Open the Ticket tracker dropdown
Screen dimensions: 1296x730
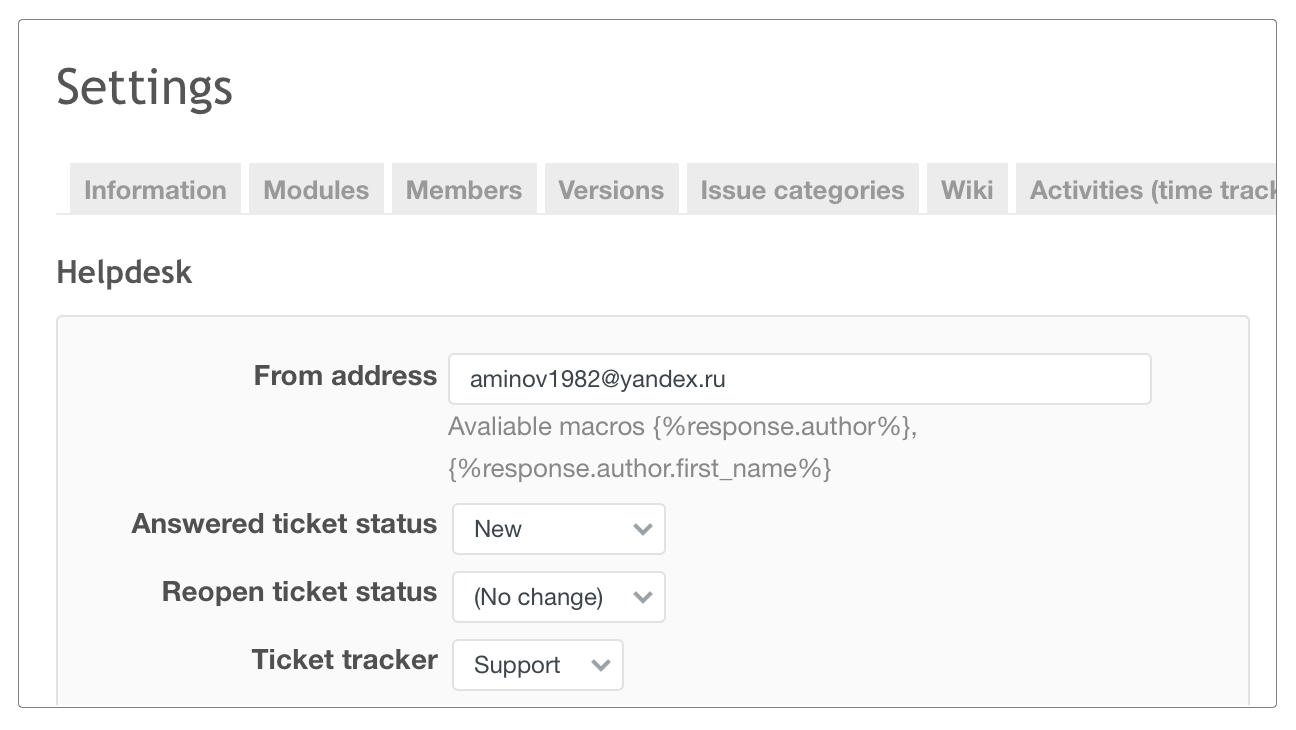point(537,664)
